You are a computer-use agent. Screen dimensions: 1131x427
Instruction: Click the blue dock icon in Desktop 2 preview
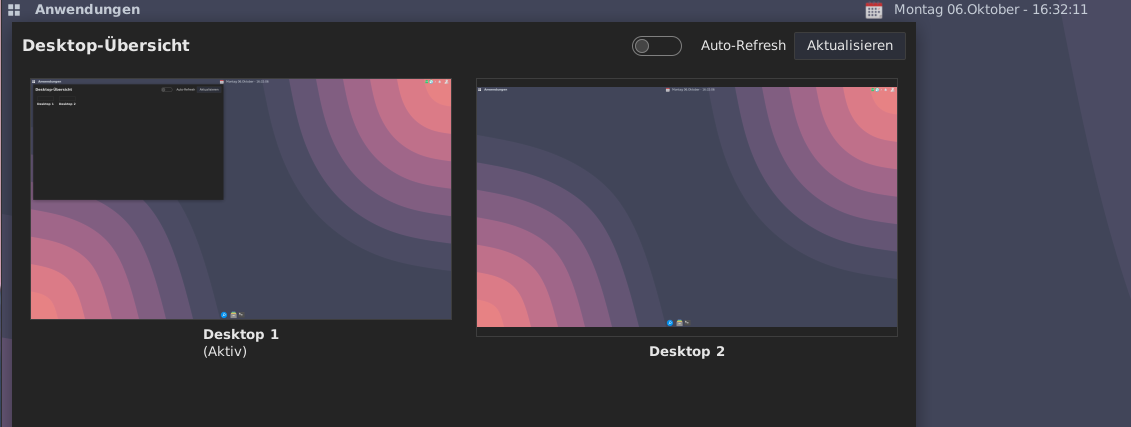tap(670, 323)
